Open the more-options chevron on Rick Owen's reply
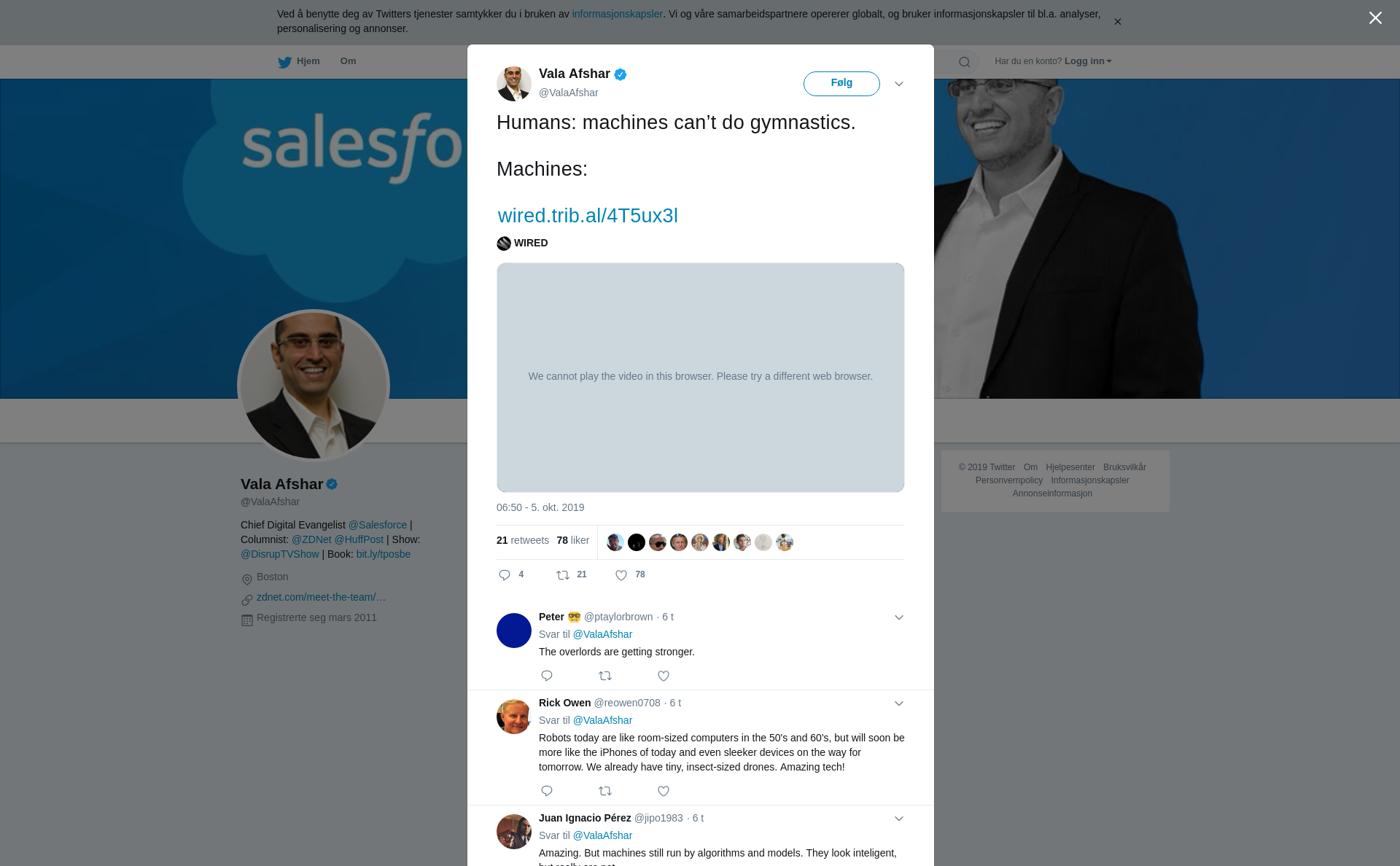 pos(899,703)
